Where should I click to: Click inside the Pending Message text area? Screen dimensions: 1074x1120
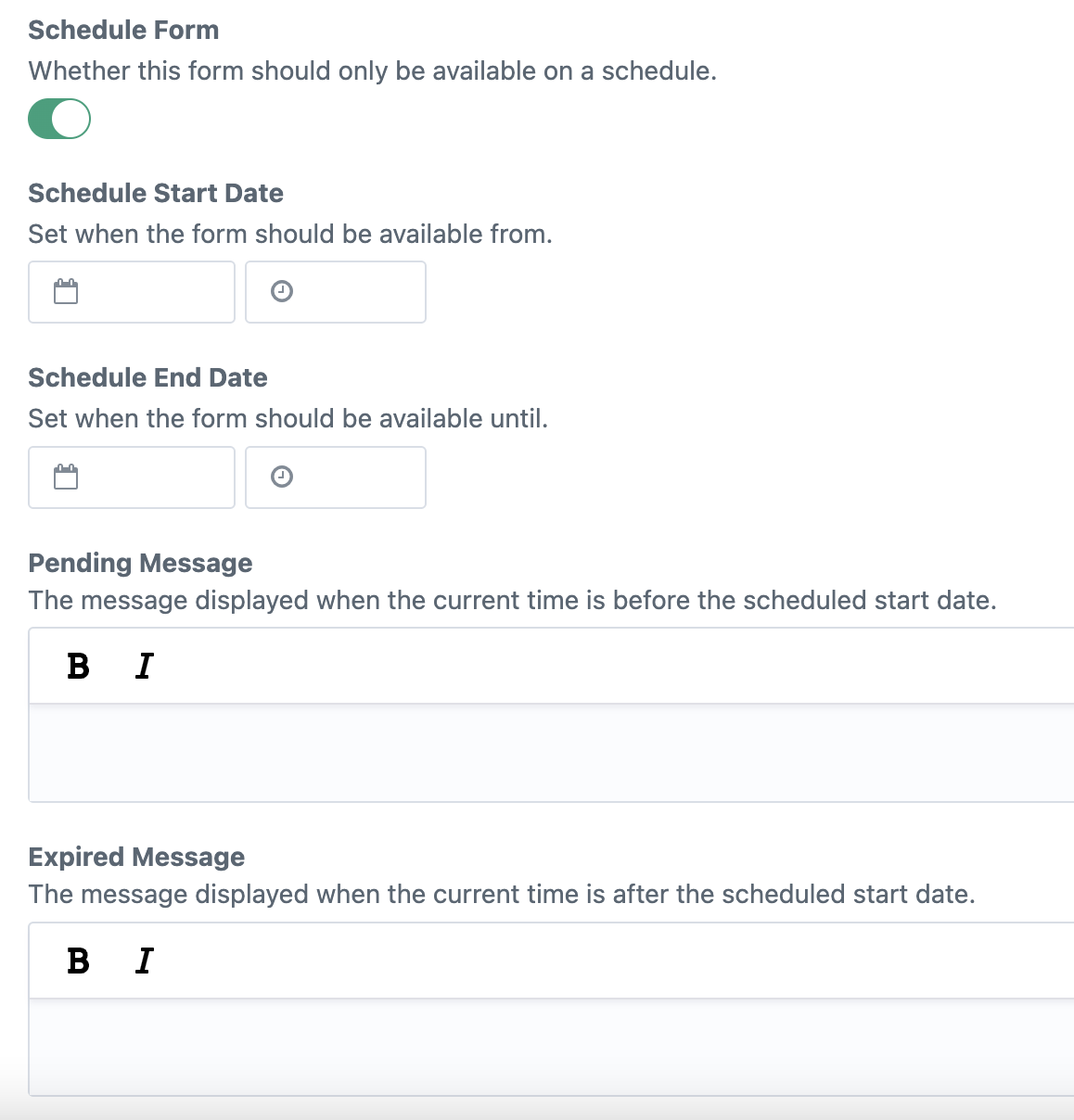coord(464,751)
